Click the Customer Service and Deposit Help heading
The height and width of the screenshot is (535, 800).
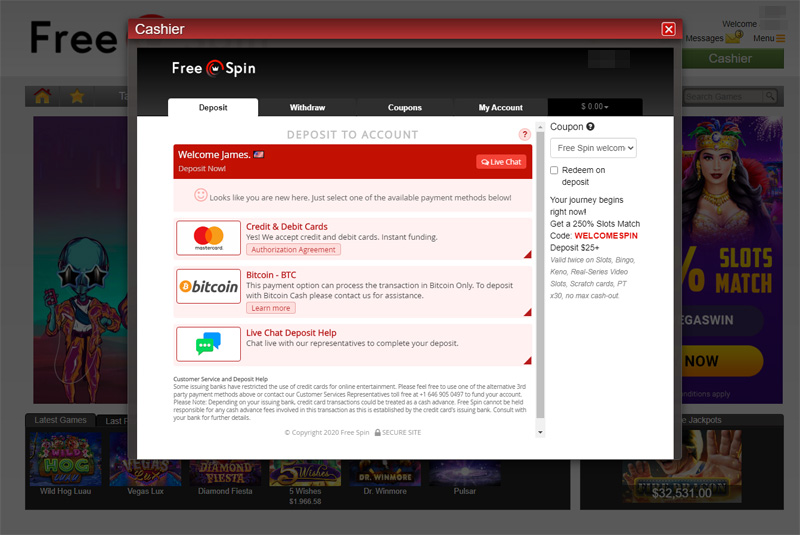coord(220,379)
